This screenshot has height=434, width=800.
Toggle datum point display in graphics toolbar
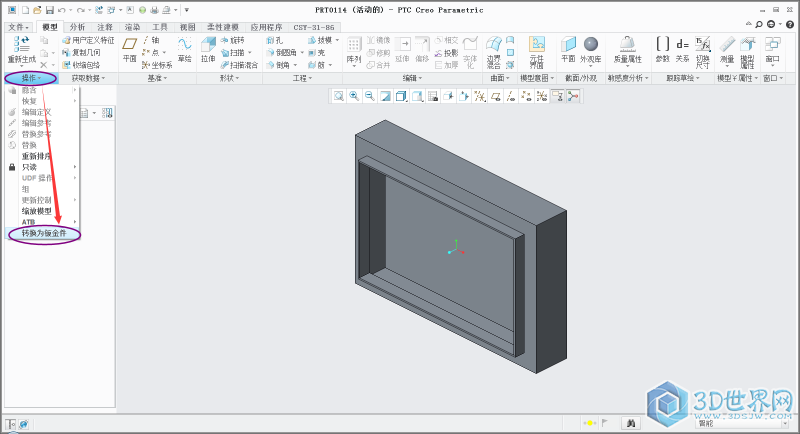click(526, 96)
